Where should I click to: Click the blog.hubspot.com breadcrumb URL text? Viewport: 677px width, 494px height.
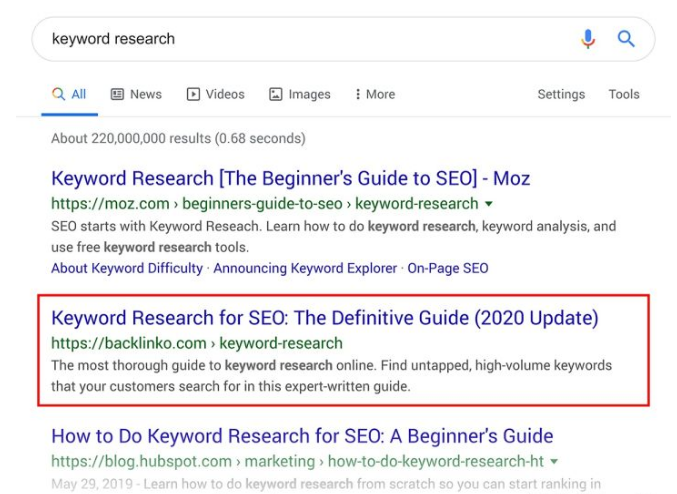[297, 461]
